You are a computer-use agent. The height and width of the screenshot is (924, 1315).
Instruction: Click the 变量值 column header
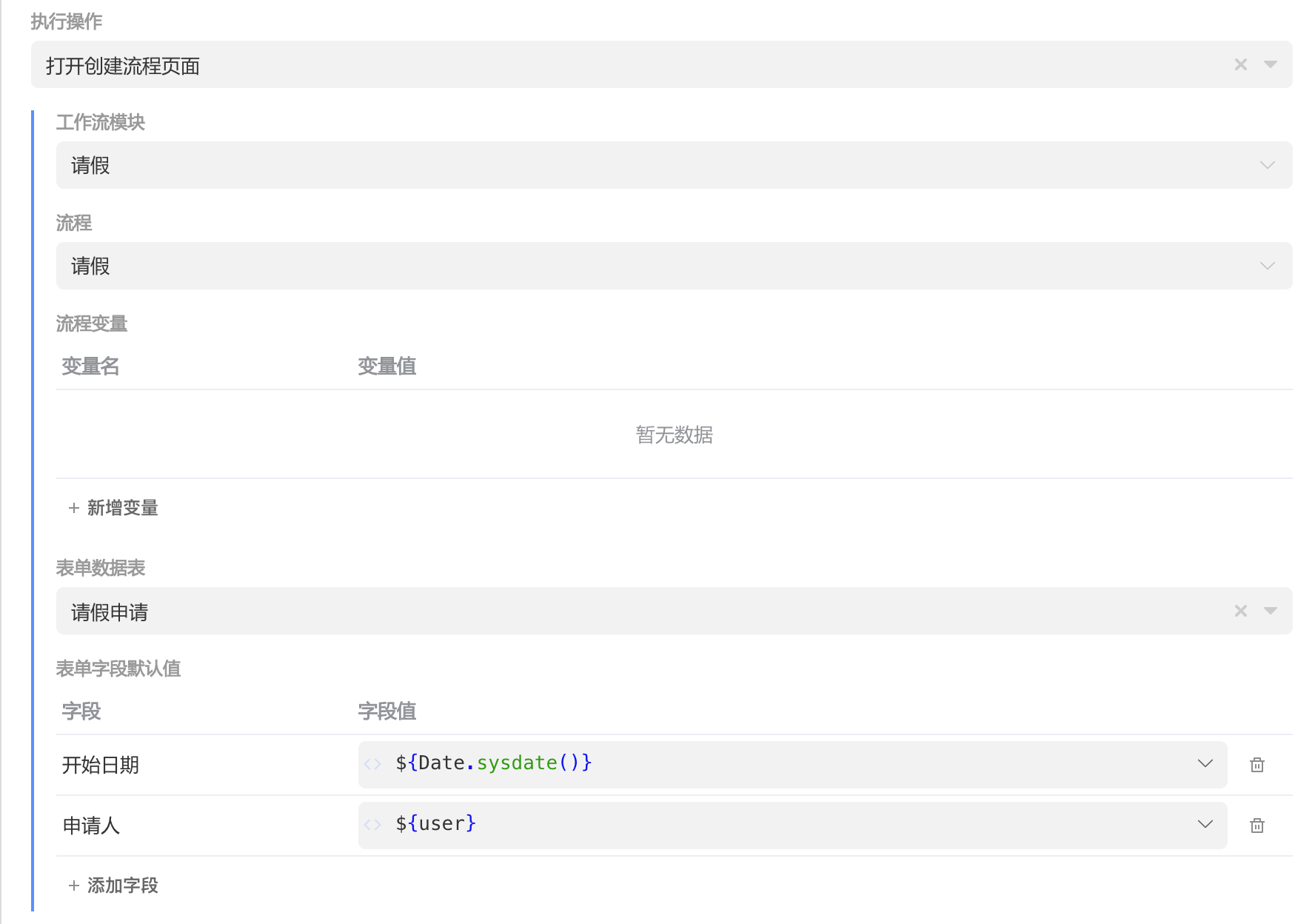tap(387, 366)
